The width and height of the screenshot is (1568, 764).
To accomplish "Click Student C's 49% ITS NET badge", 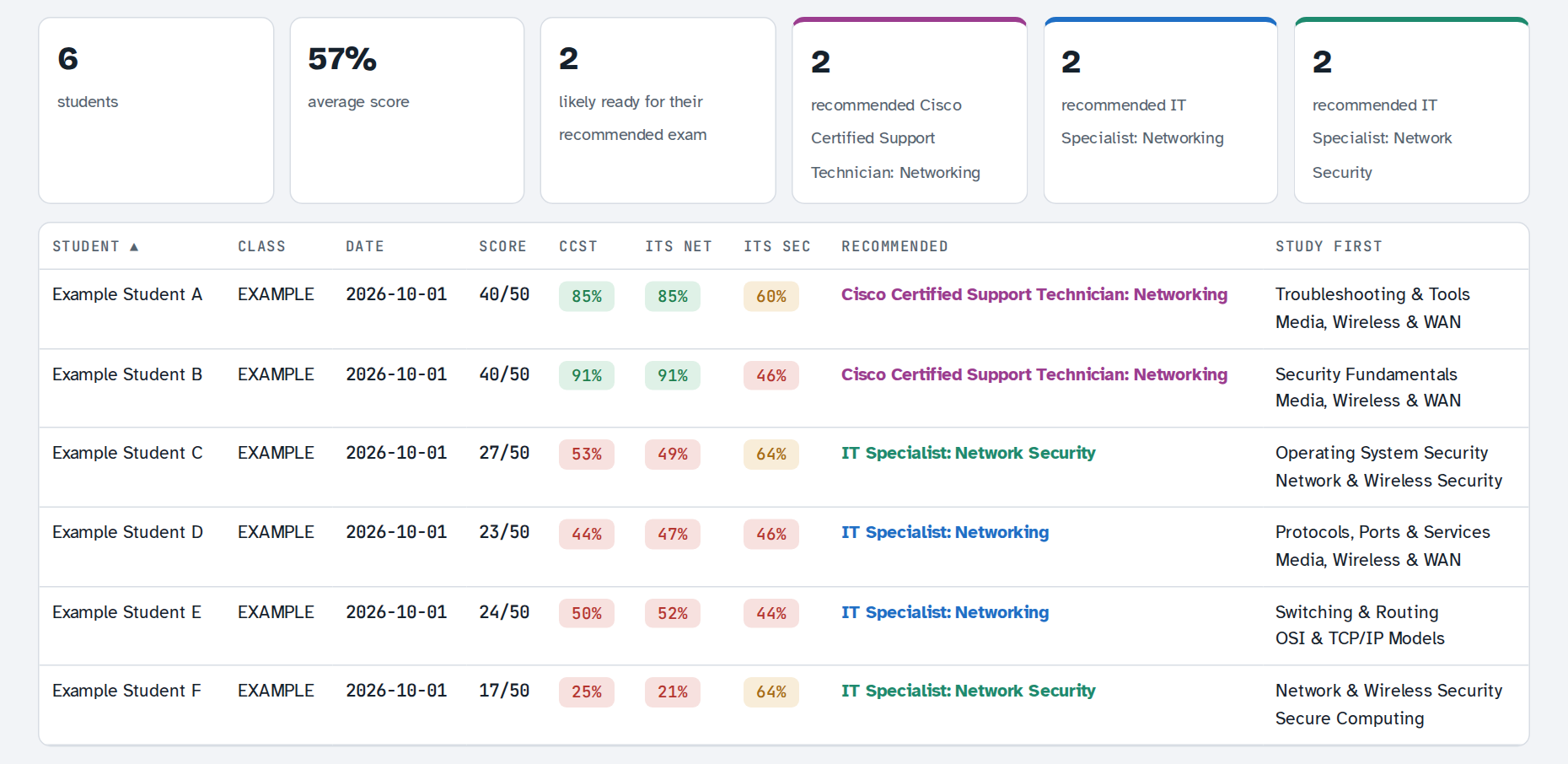I will [673, 455].
